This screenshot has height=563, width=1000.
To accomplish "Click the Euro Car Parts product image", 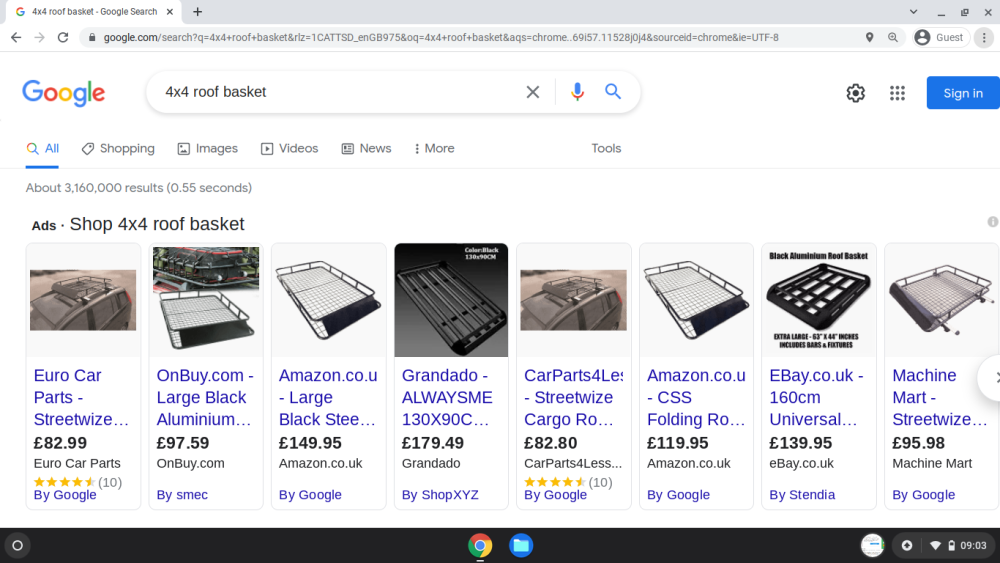I will click(x=83, y=300).
